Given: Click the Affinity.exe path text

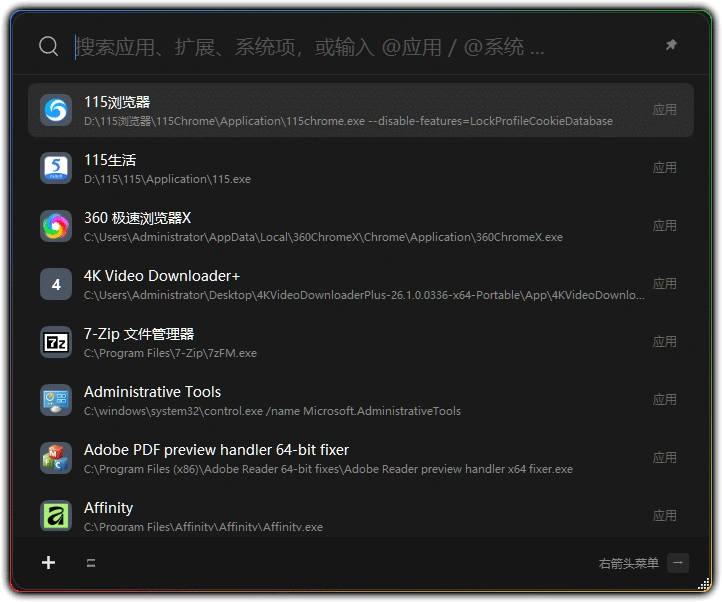Looking at the screenshot, I should [203, 527].
